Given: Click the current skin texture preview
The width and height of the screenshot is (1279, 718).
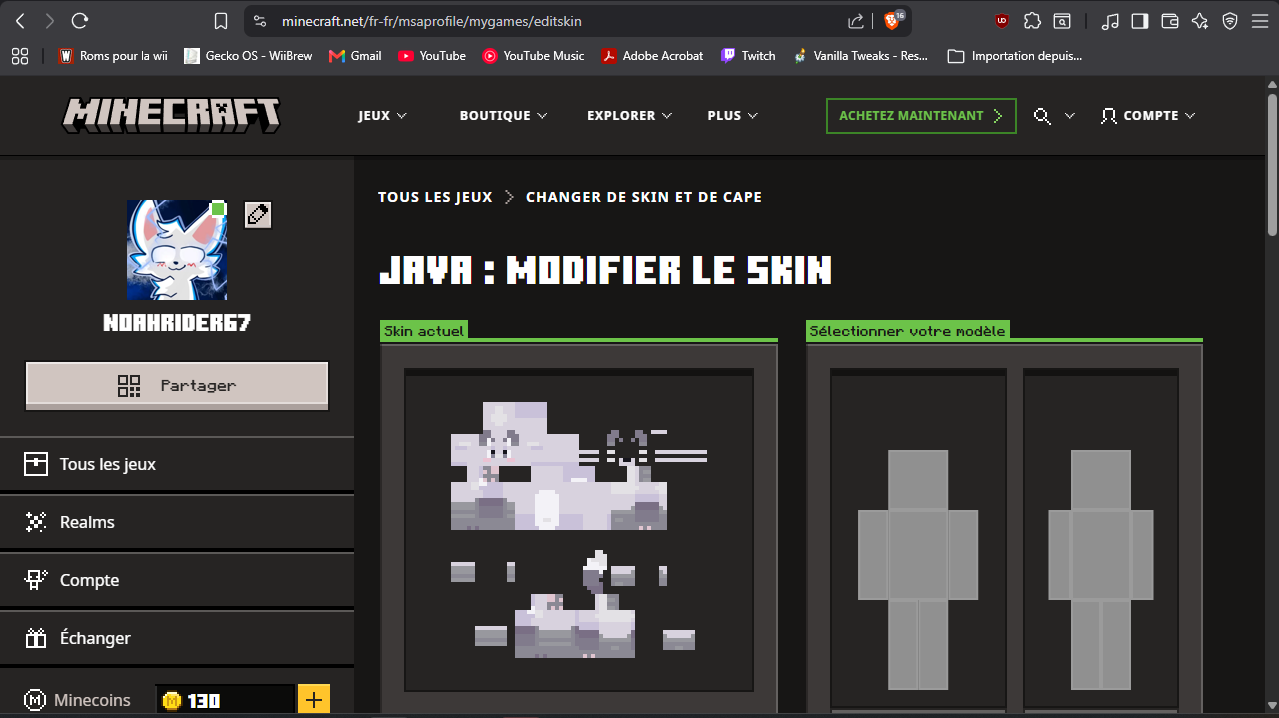Looking at the screenshot, I should click(579, 530).
